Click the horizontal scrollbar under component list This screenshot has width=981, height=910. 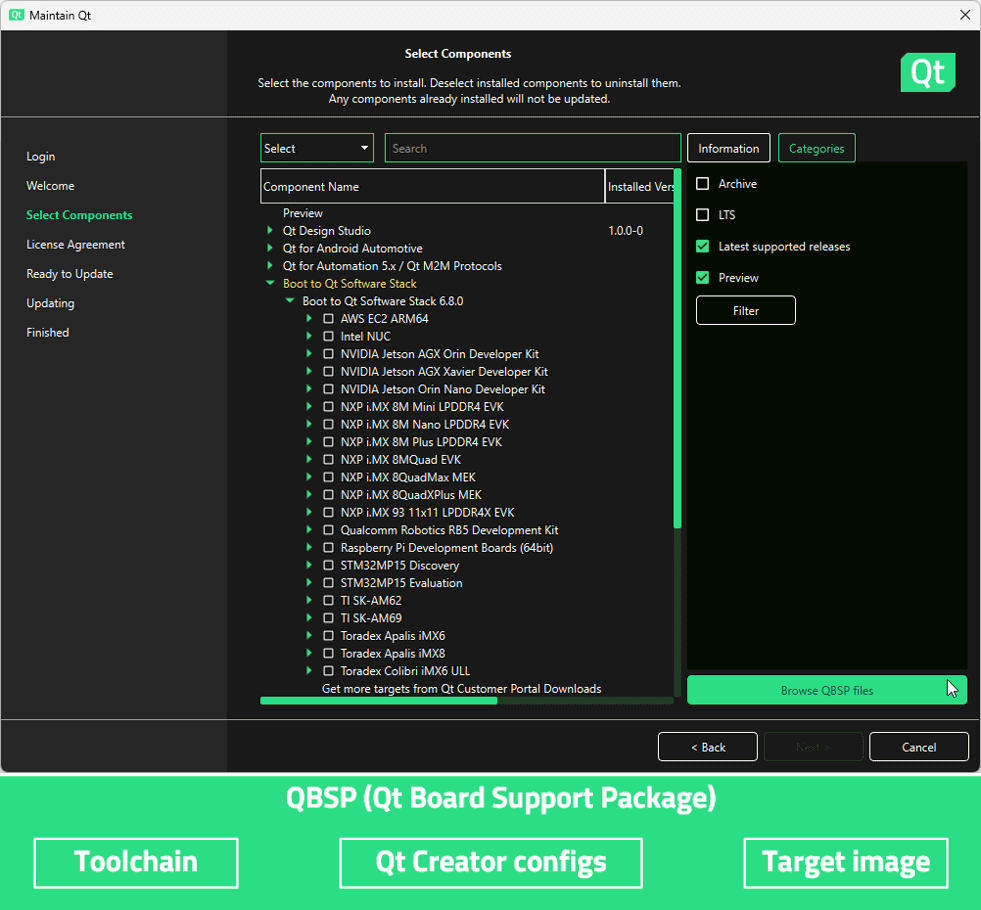click(x=379, y=701)
